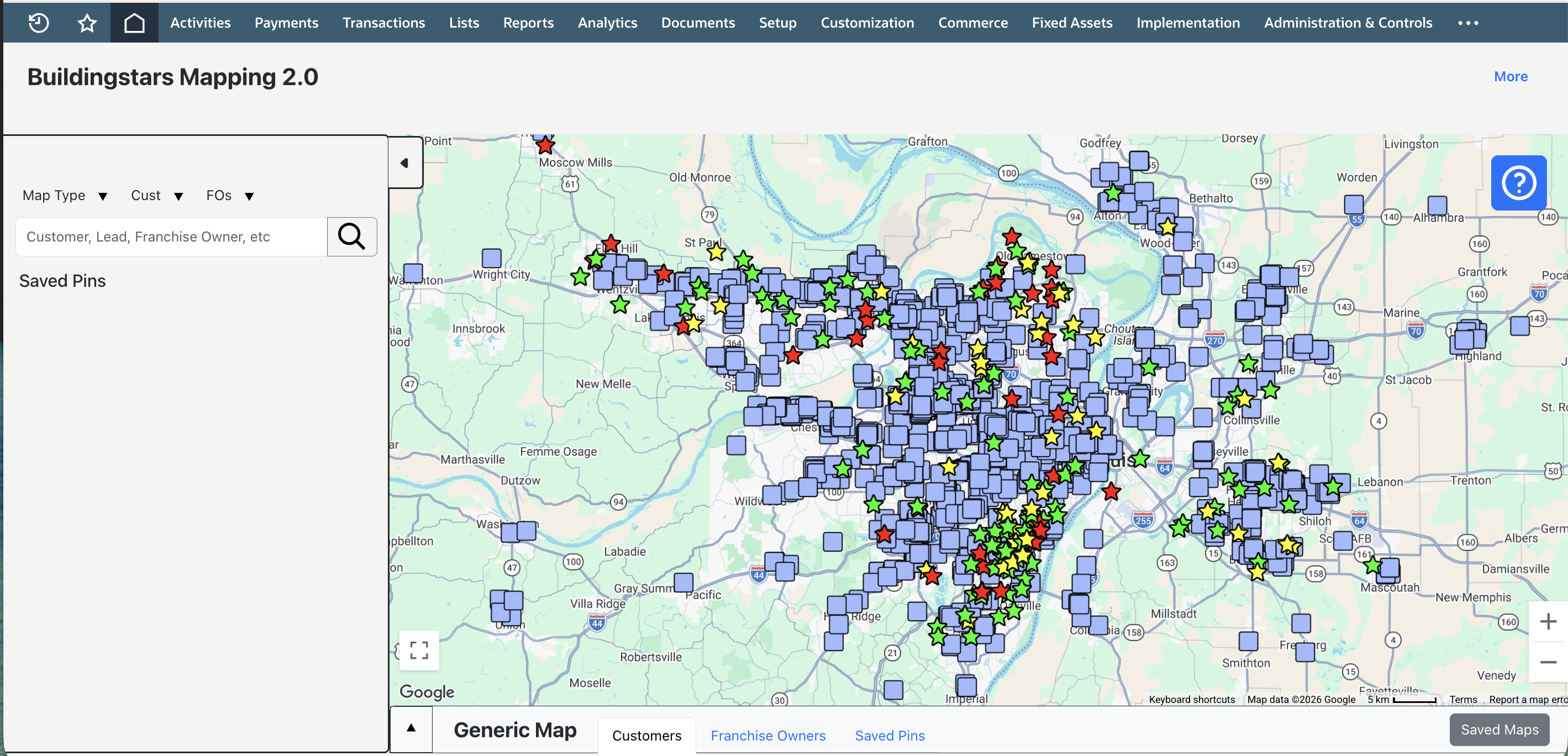This screenshot has height=756, width=1568.
Task: Toggle fullscreen map view
Action: tap(419, 650)
